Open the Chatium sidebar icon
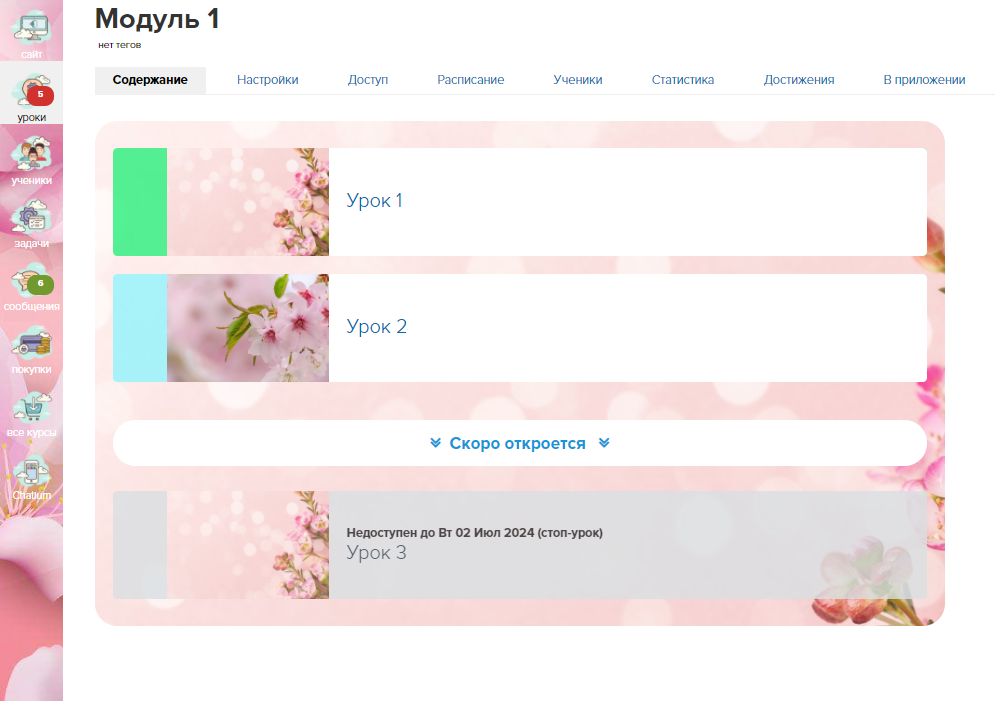Screen dimensions: 995x701 pyautogui.click(x=31, y=476)
